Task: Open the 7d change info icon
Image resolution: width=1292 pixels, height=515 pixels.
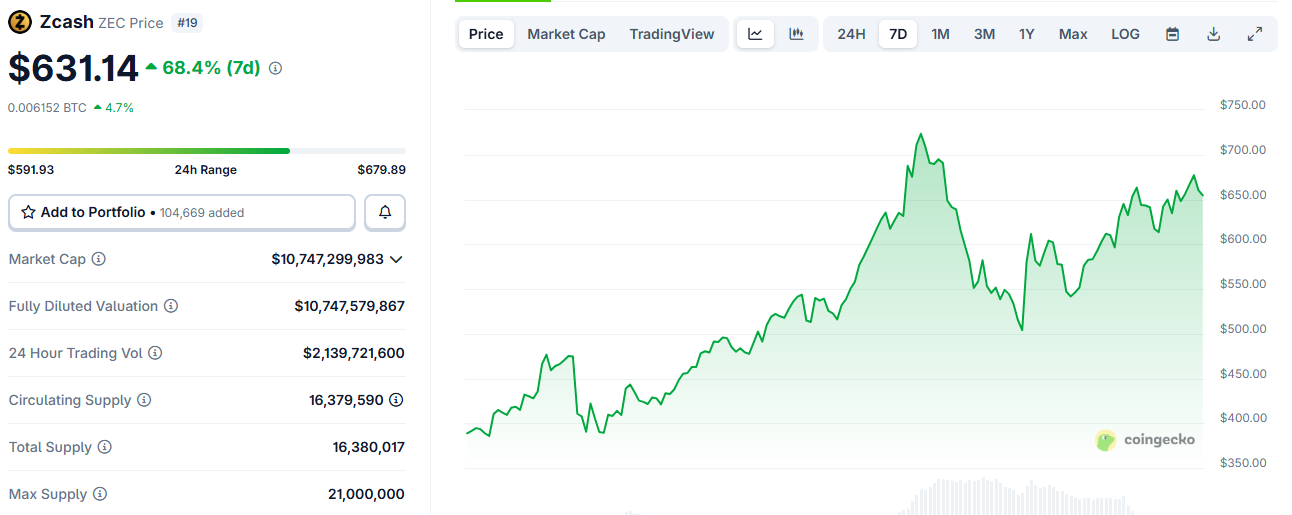Action: click(276, 68)
